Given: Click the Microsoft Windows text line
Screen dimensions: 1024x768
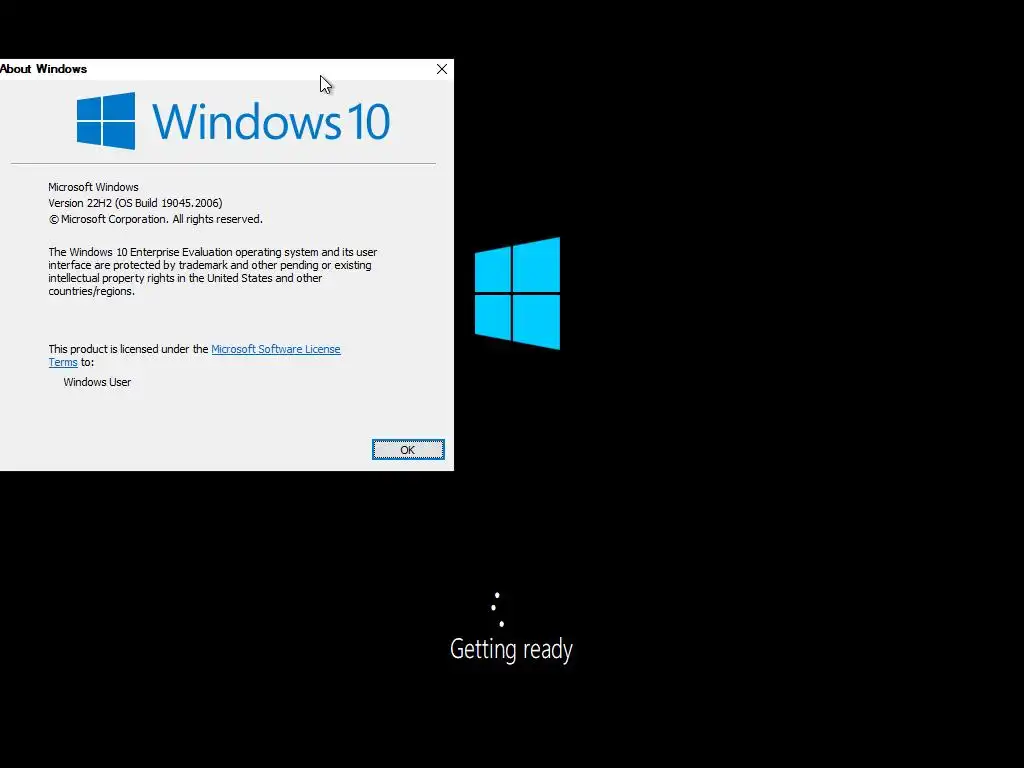Looking at the screenshot, I should 93,187.
